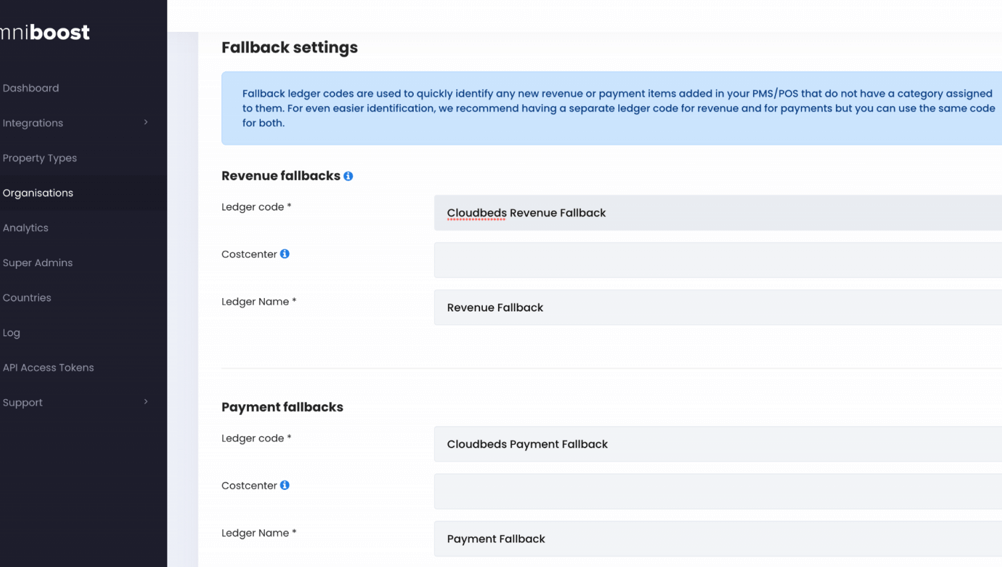This screenshot has width=1002, height=567.
Task: Focus the Revenue fallback Ledger code field
Action: (x=717, y=213)
